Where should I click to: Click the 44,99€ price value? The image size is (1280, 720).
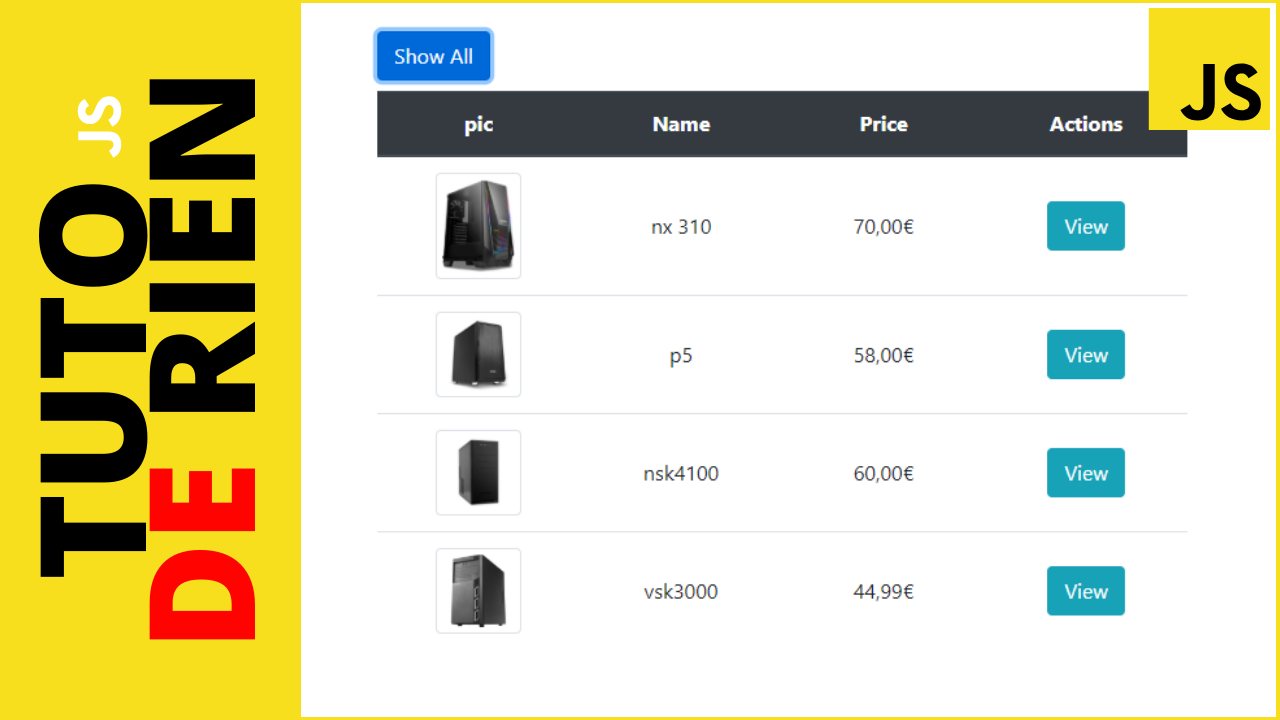point(883,591)
